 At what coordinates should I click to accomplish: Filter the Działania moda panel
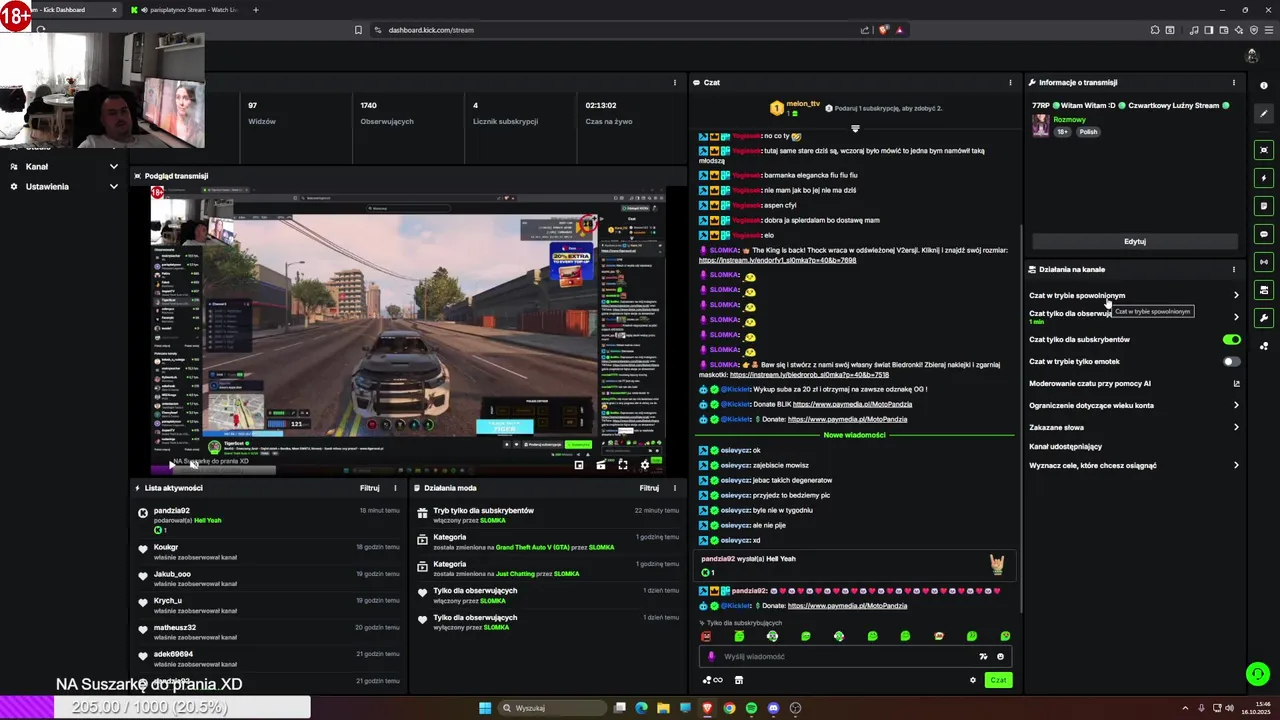[x=650, y=488]
